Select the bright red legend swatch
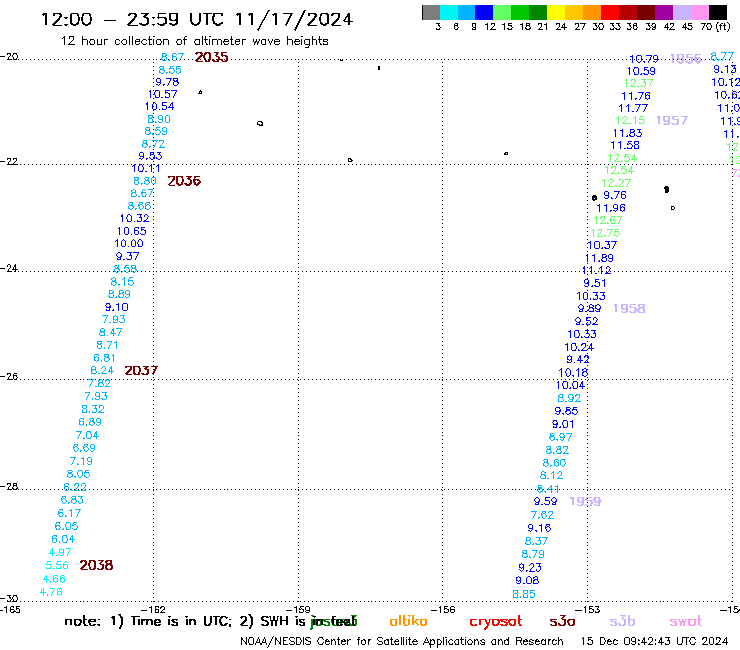 610,12
